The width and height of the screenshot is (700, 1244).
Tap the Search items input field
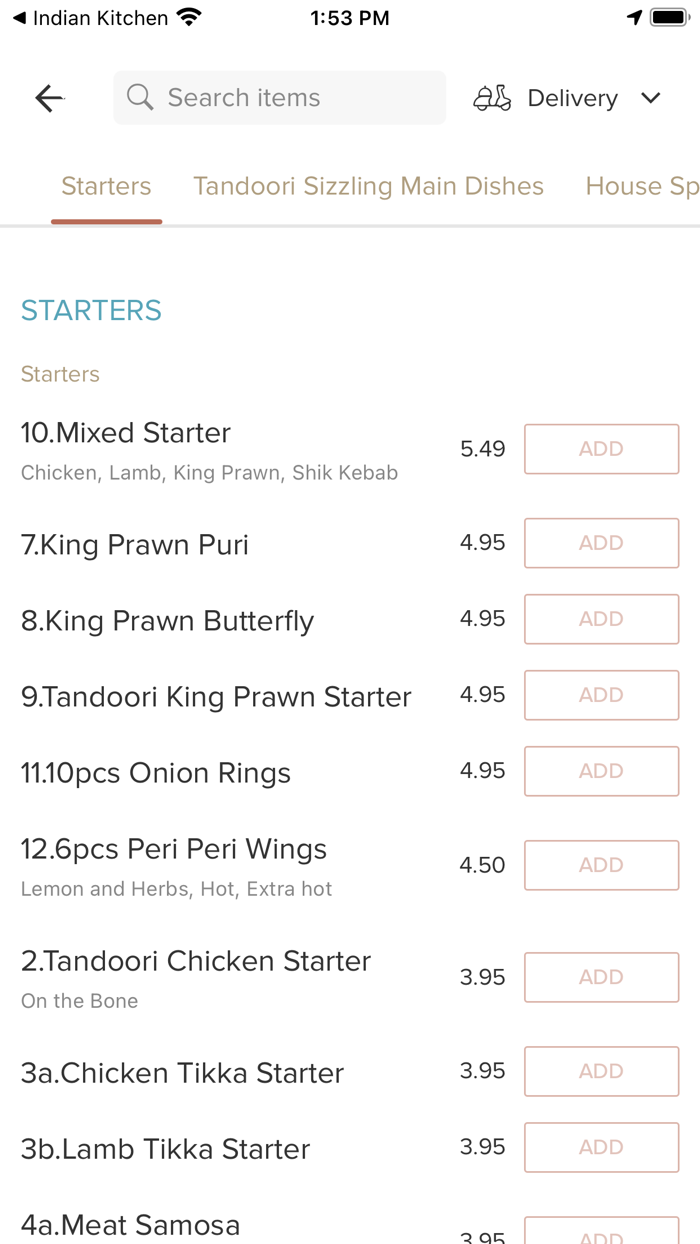[279, 97]
